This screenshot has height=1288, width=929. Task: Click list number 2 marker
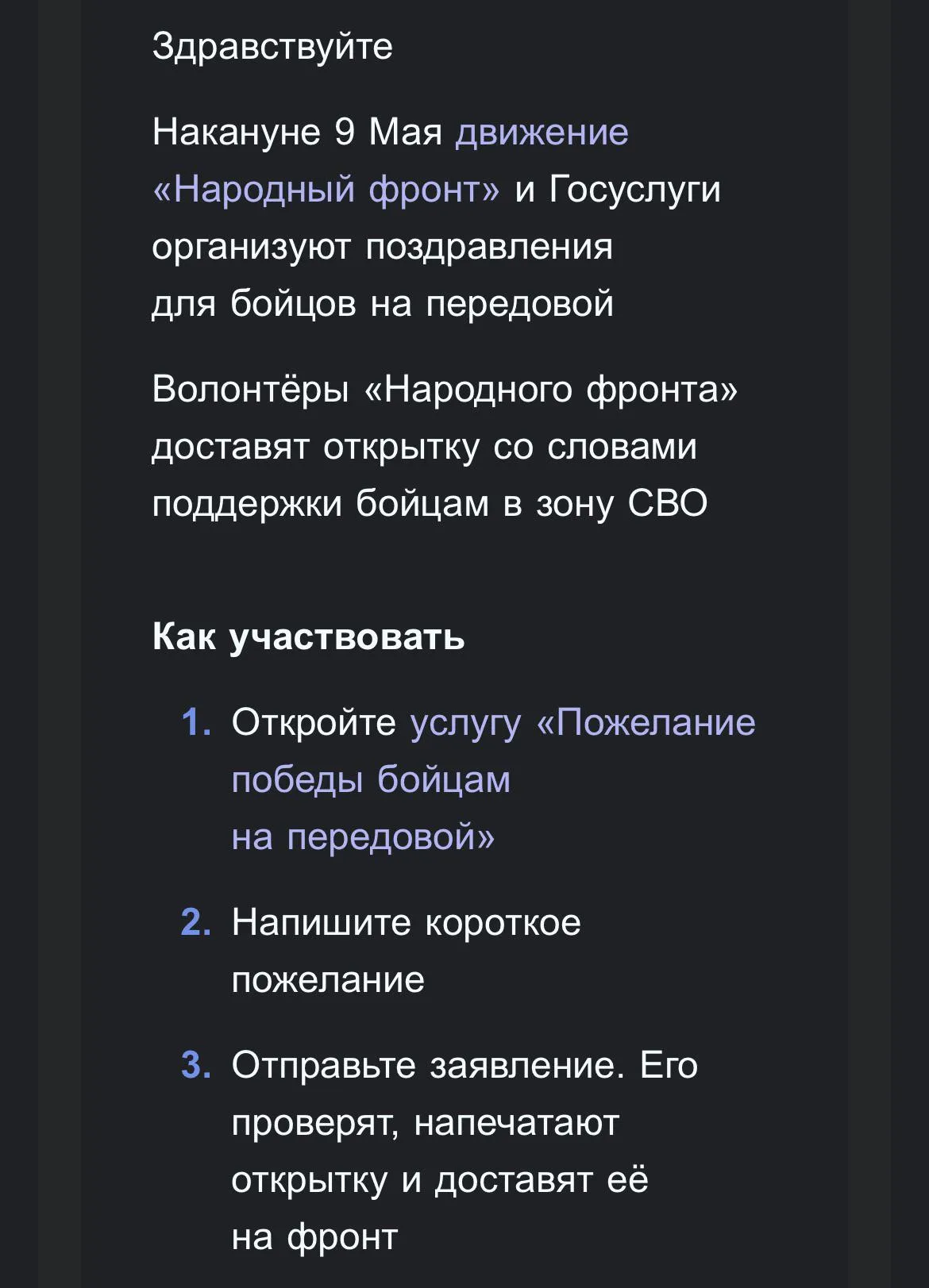tap(196, 922)
